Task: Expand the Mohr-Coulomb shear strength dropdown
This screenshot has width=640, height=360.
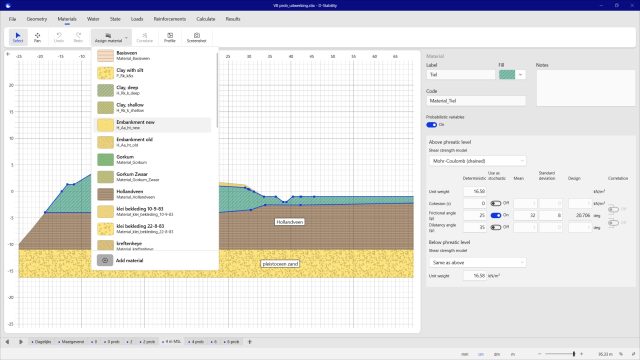Action: tap(477, 161)
